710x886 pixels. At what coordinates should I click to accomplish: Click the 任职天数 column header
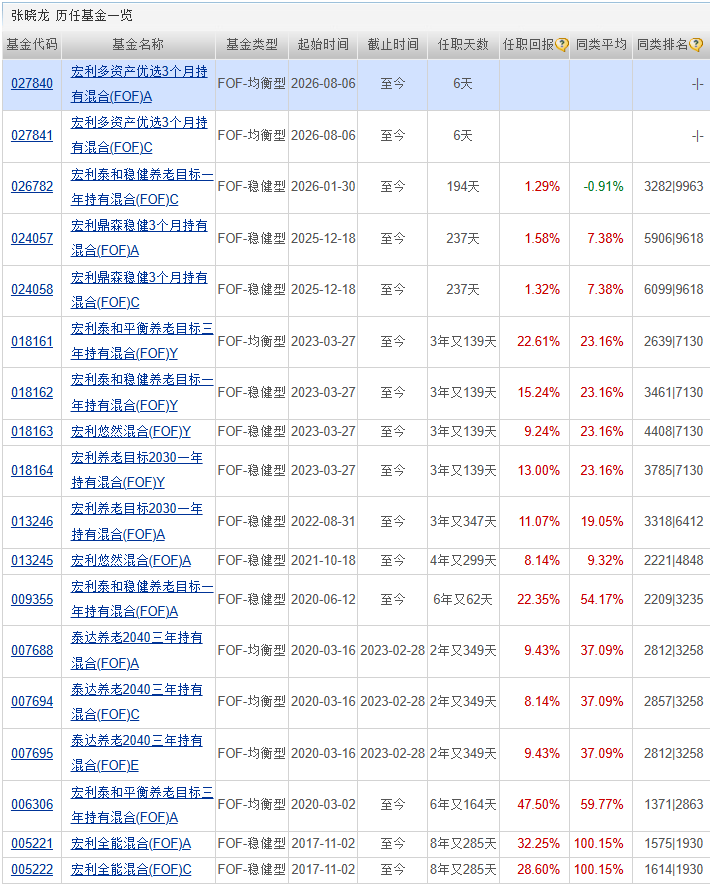[x=463, y=45]
